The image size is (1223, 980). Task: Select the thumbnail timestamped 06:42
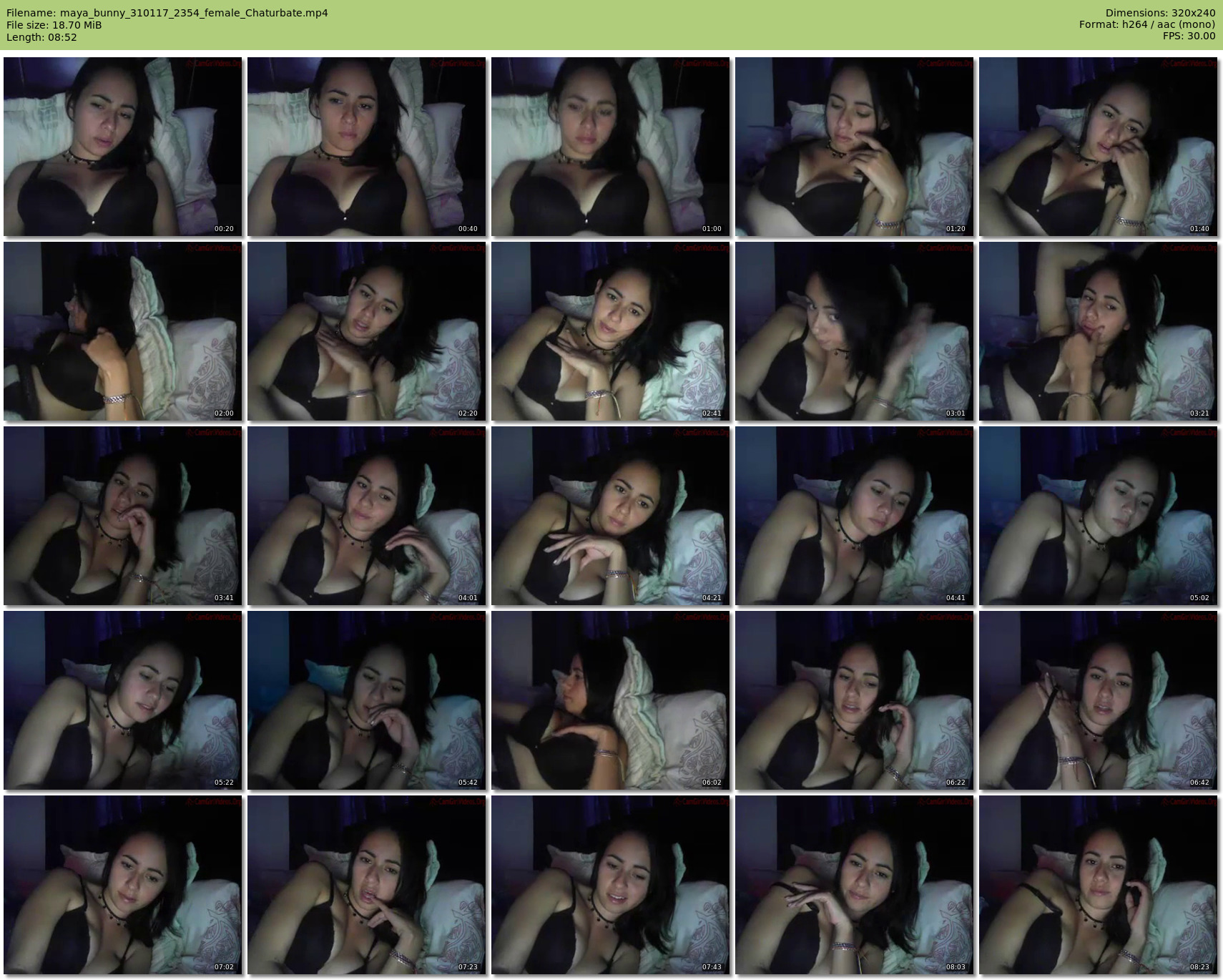point(1098,700)
